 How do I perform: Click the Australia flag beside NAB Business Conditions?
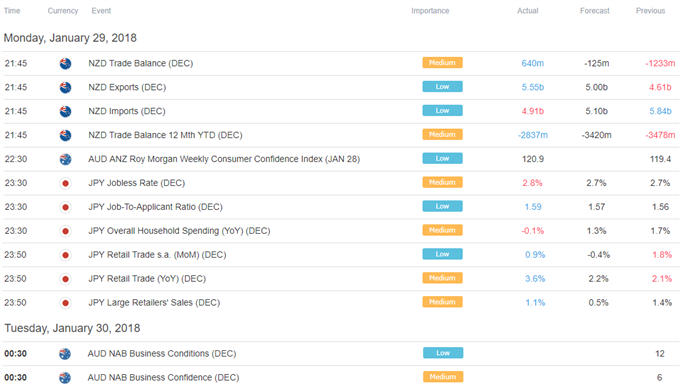point(65,354)
